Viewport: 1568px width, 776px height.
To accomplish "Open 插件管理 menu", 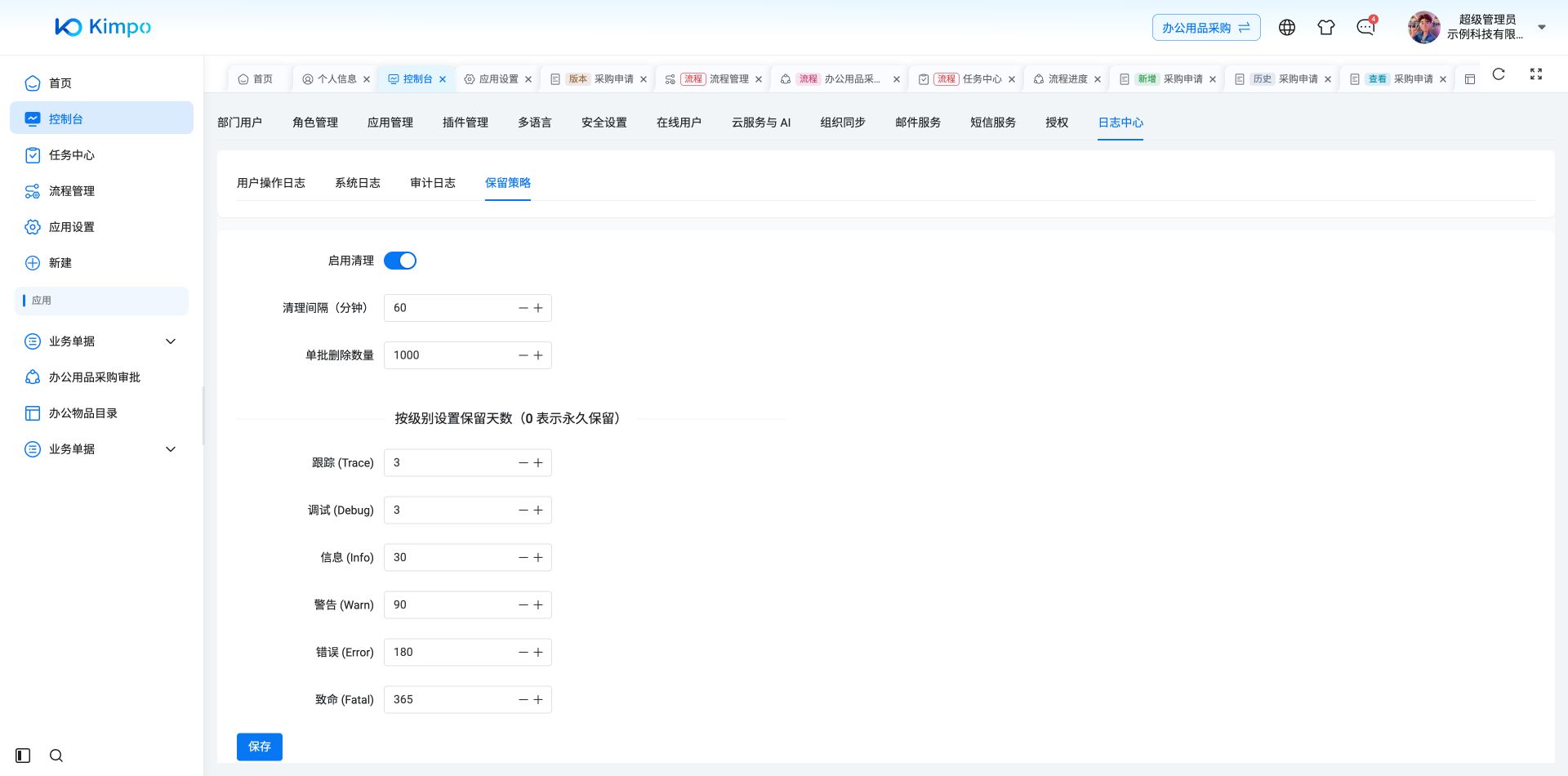I will point(465,123).
